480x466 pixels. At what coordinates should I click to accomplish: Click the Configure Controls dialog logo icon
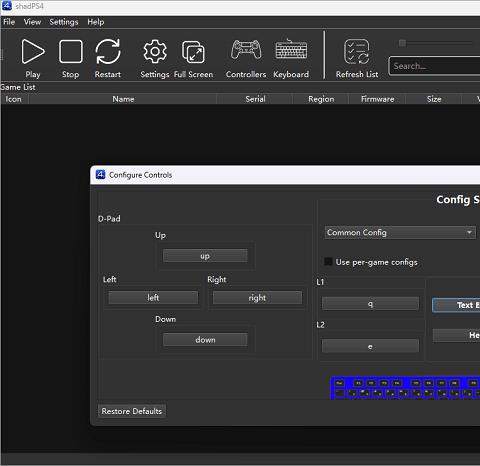(x=100, y=174)
